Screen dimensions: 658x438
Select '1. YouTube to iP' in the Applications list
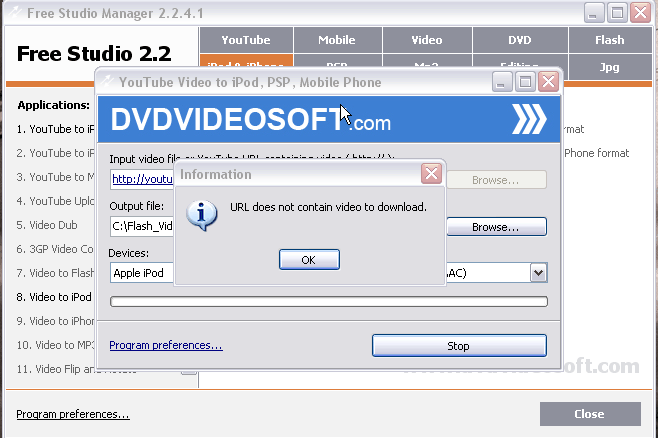click(x=55, y=129)
